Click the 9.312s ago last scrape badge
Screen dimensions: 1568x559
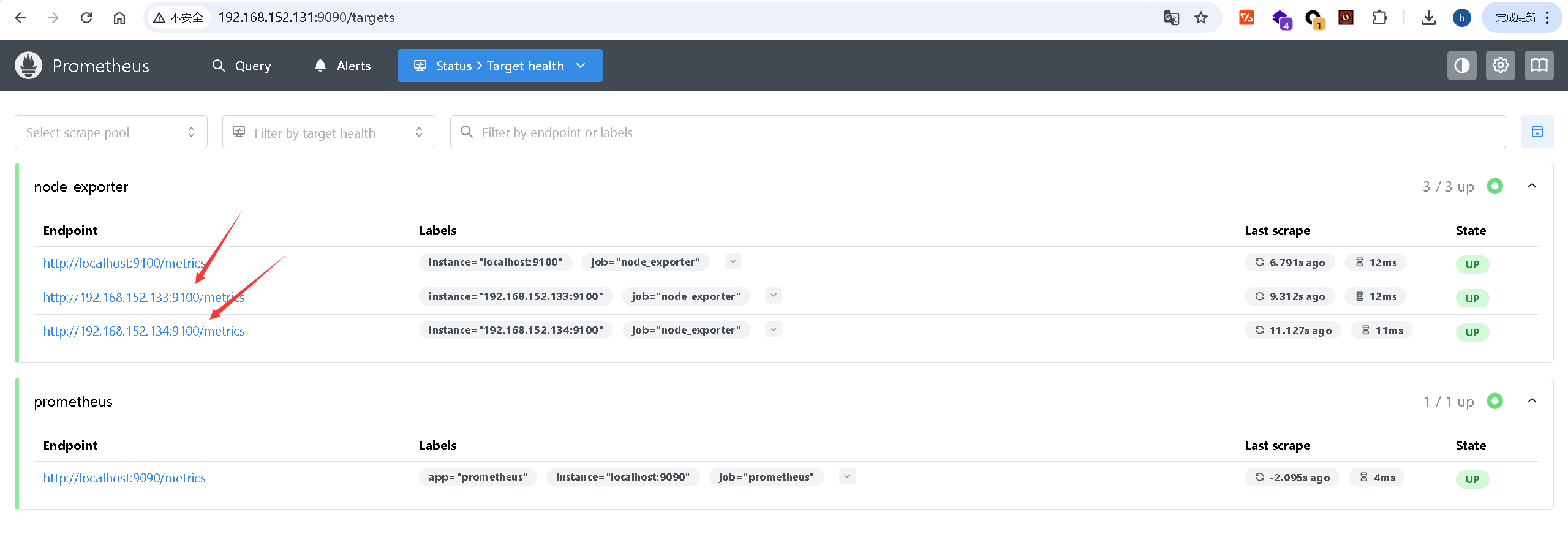1289,296
